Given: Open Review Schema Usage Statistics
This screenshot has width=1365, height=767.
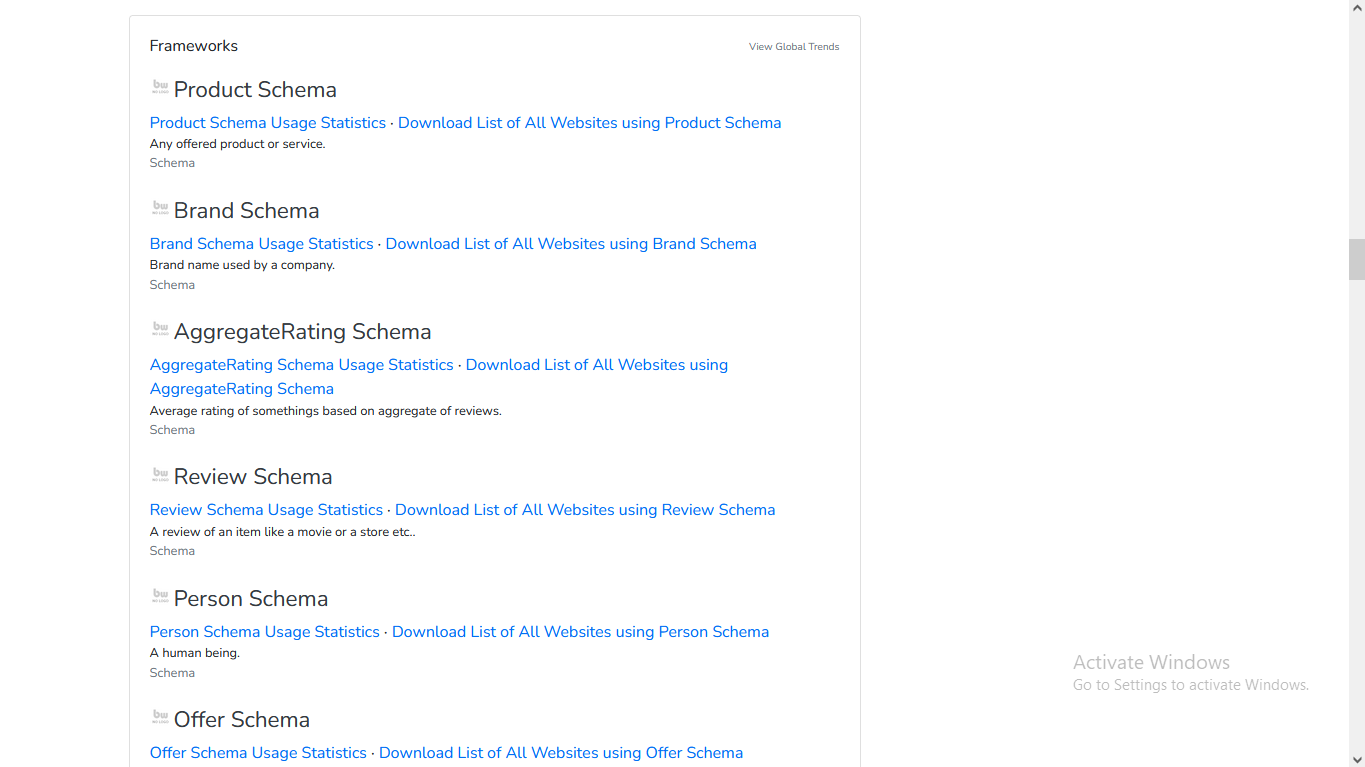Looking at the screenshot, I should coord(267,510).
